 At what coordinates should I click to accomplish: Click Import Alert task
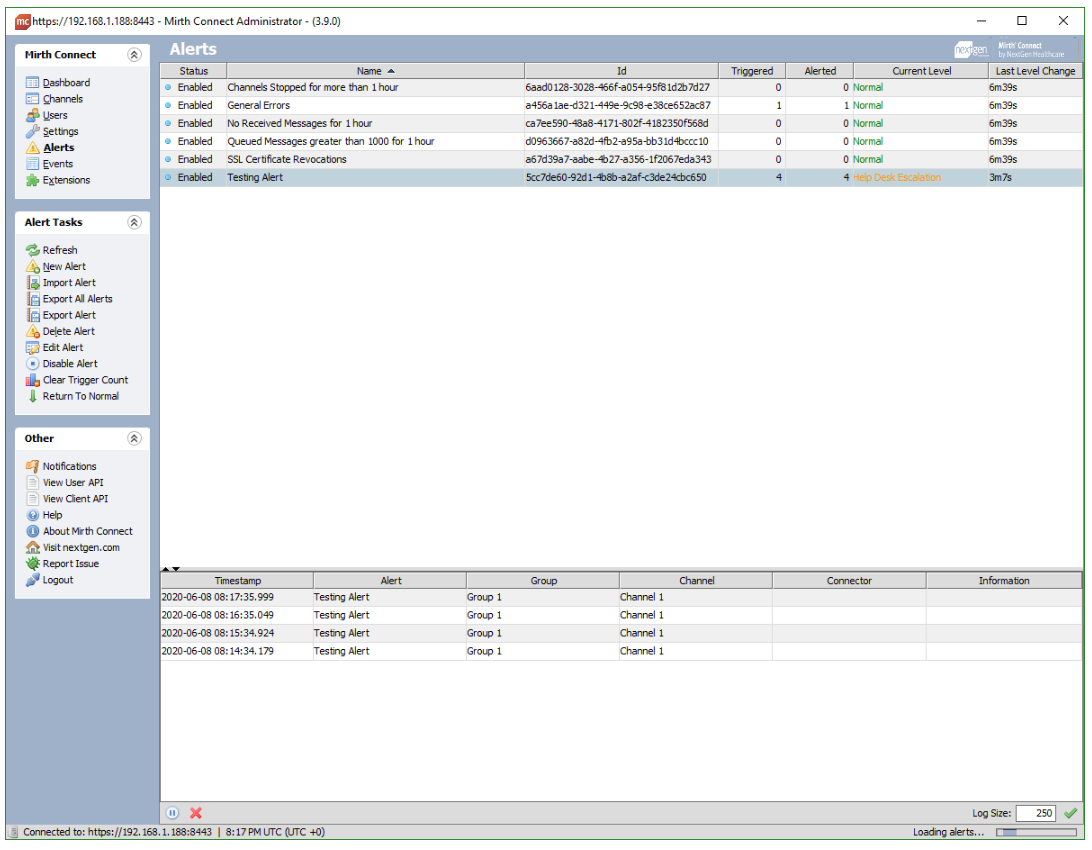[x=61, y=283]
